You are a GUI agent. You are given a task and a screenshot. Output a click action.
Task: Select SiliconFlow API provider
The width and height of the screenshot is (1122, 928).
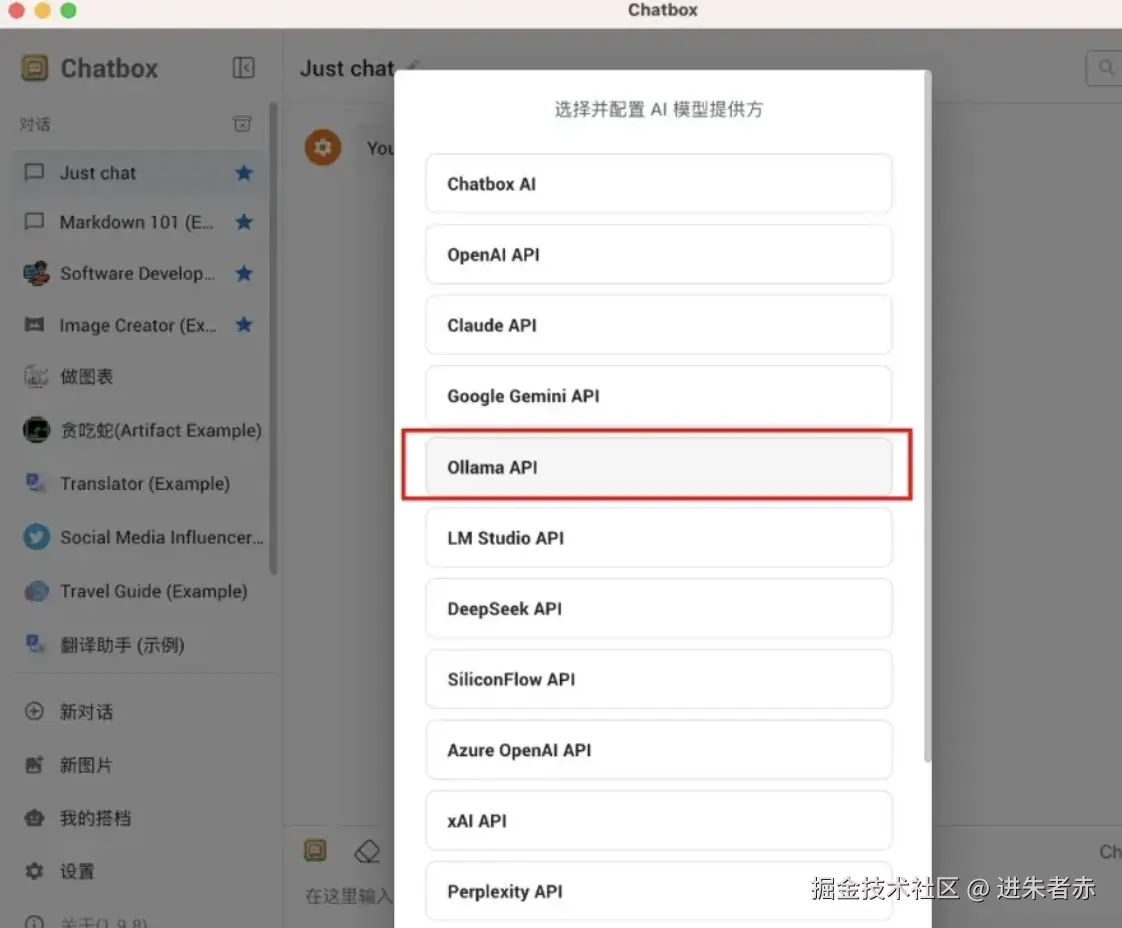pyautogui.click(x=658, y=679)
